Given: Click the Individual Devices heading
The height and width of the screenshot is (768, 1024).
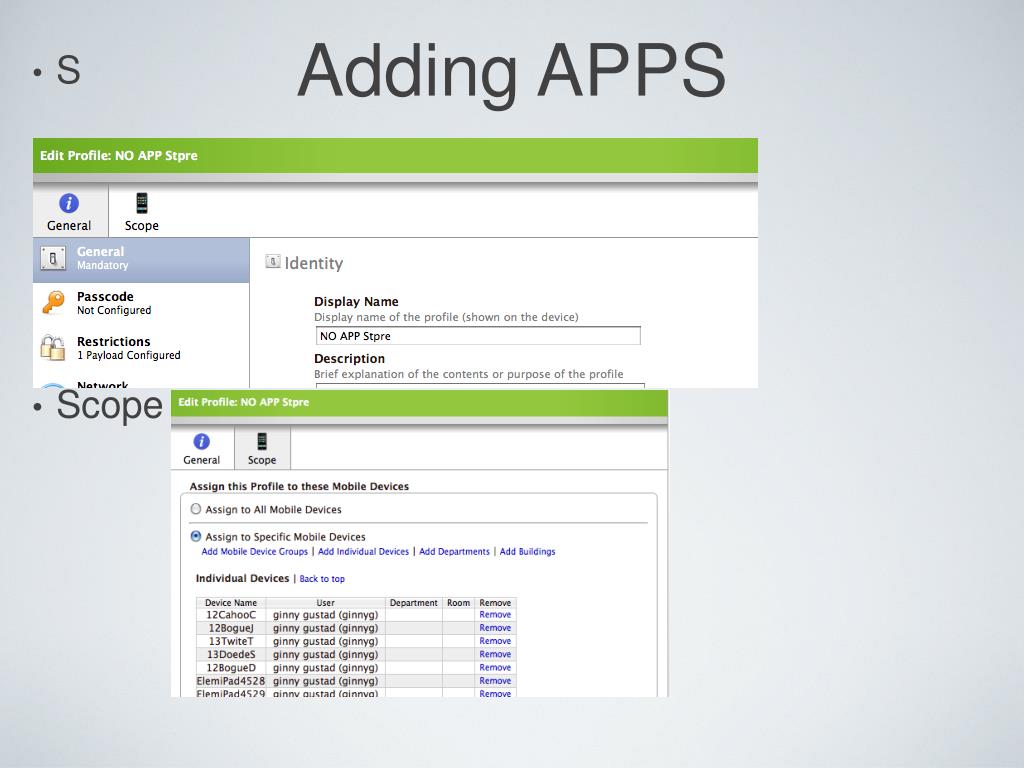Looking at the screenshot, I should [x=242, y=578].
